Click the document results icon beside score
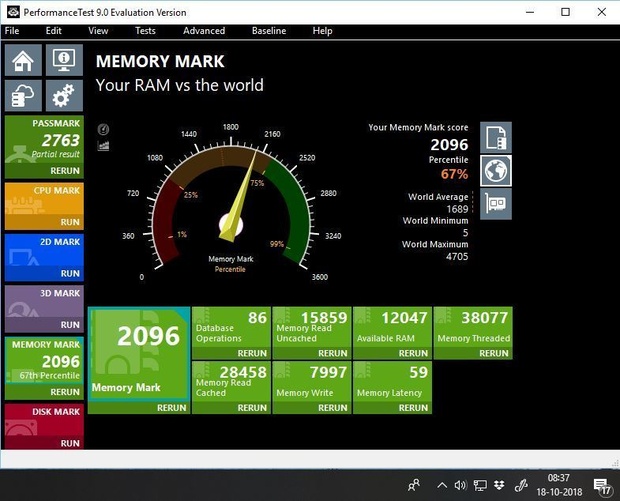620x501 pixels. (496, 138)
